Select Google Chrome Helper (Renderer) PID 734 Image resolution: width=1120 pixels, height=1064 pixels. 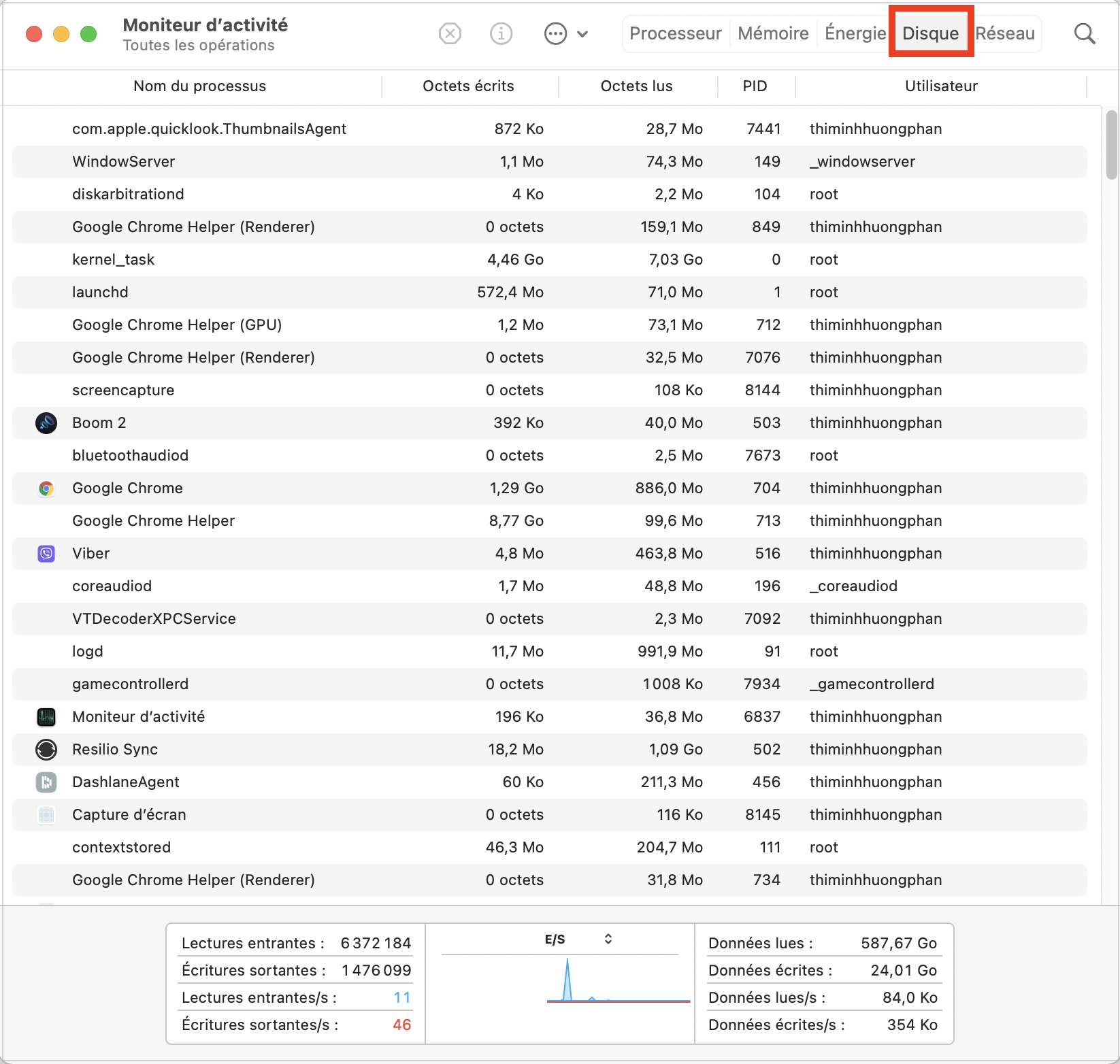point(550,880)
